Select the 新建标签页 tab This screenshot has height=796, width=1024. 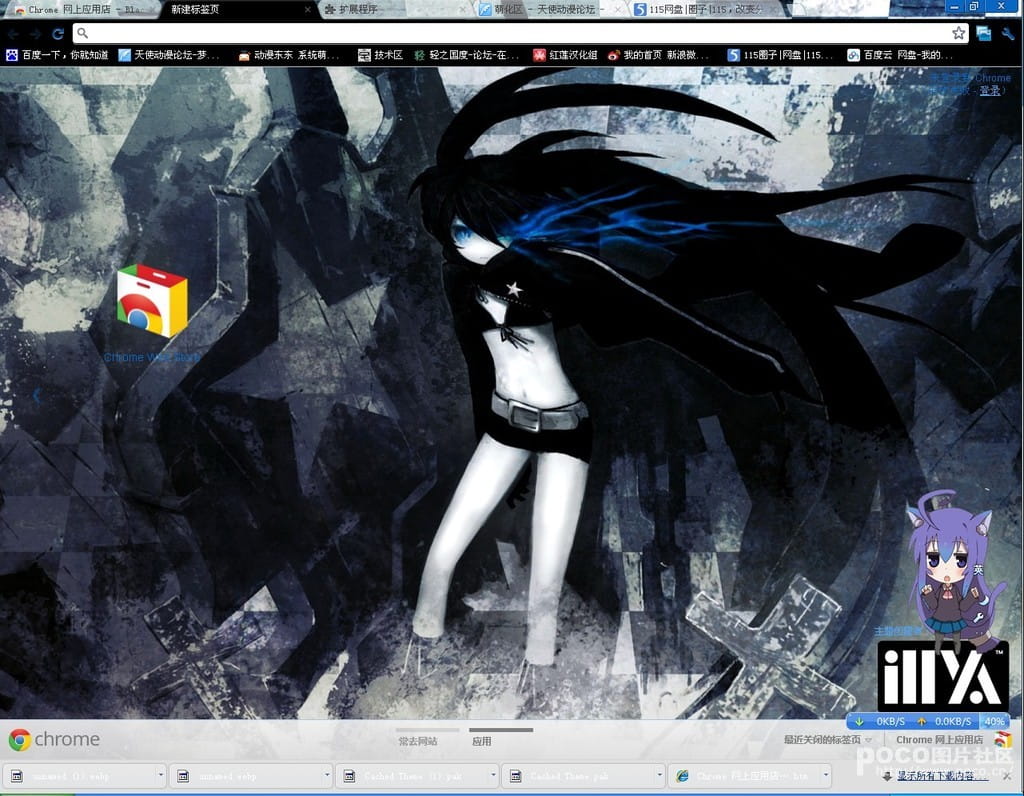pyautogui.click(x=235, y=10)
